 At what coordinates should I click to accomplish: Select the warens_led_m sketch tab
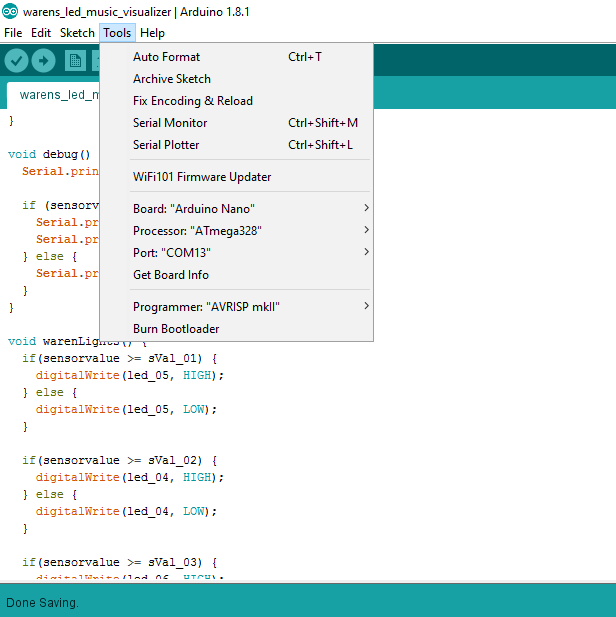[x=53, y=95]
